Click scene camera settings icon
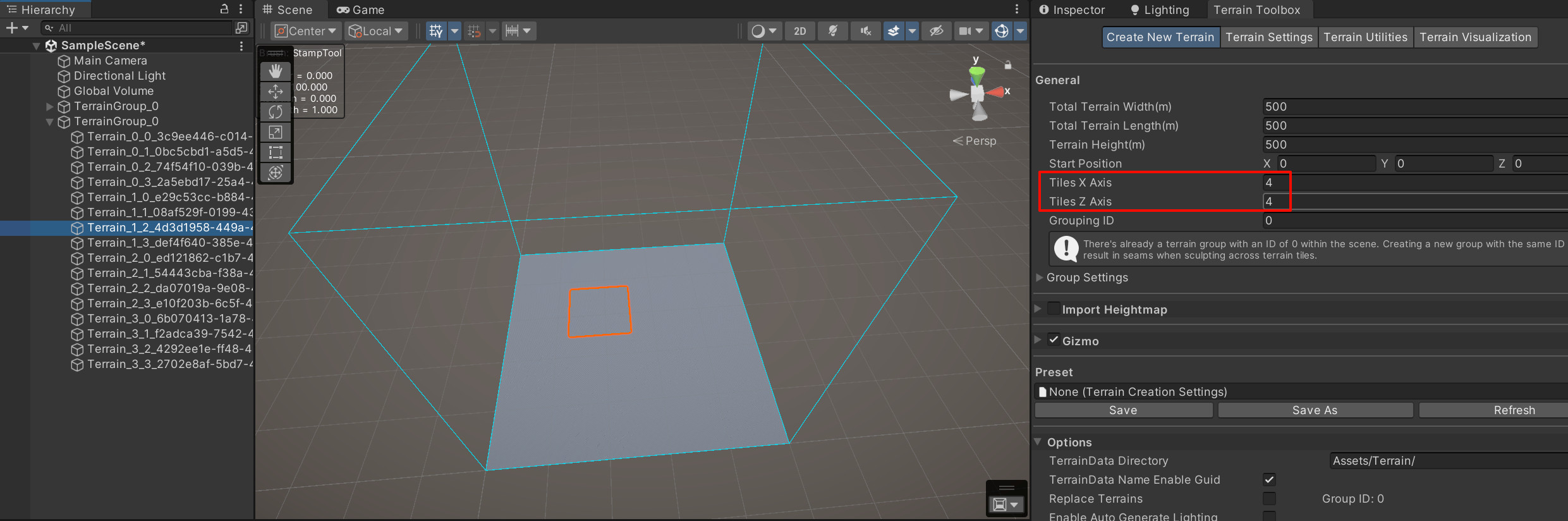The width and height of the screenshot is (1568, 521). 965,31
